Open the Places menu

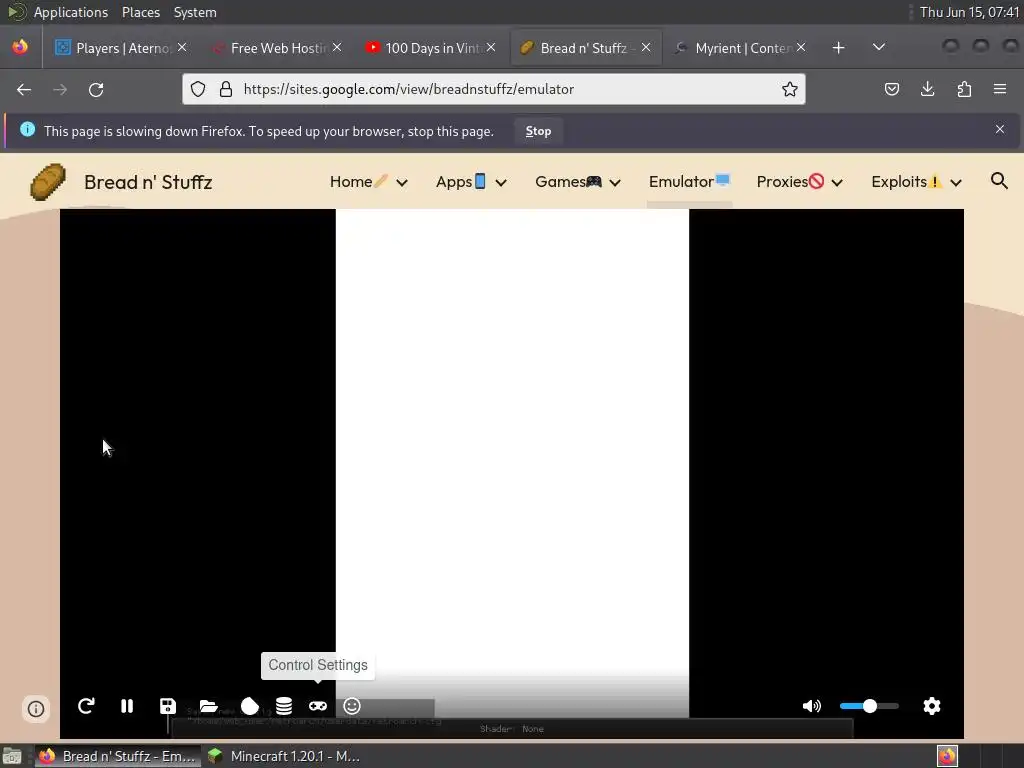pos(141,12)
